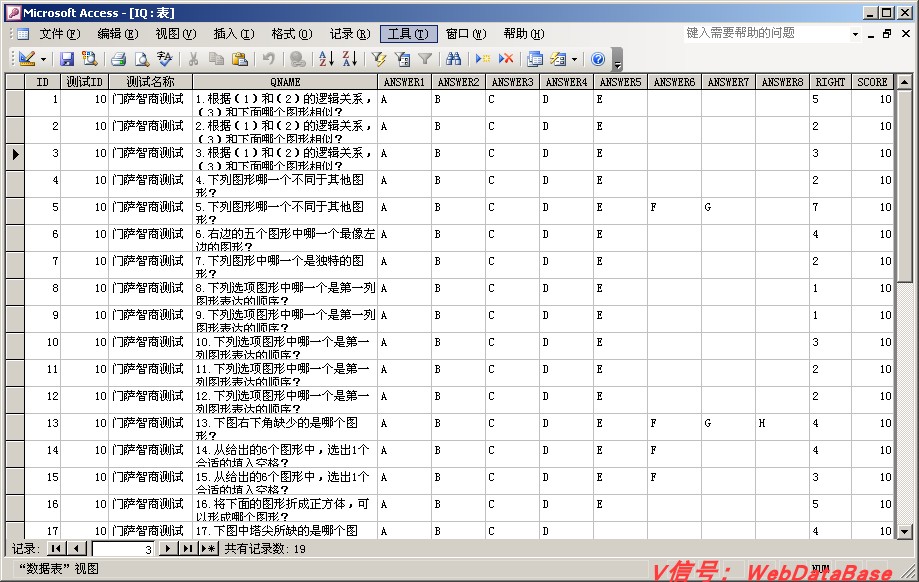
Task: Open the 插入(I) menu
Action: pyautogui.click(x=234, y=34)
